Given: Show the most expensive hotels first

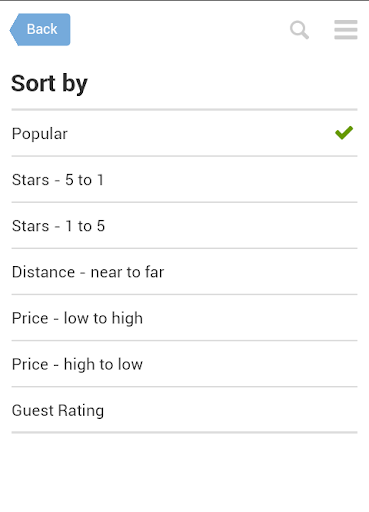Looking at the screenshot, I should pos(184,364).
